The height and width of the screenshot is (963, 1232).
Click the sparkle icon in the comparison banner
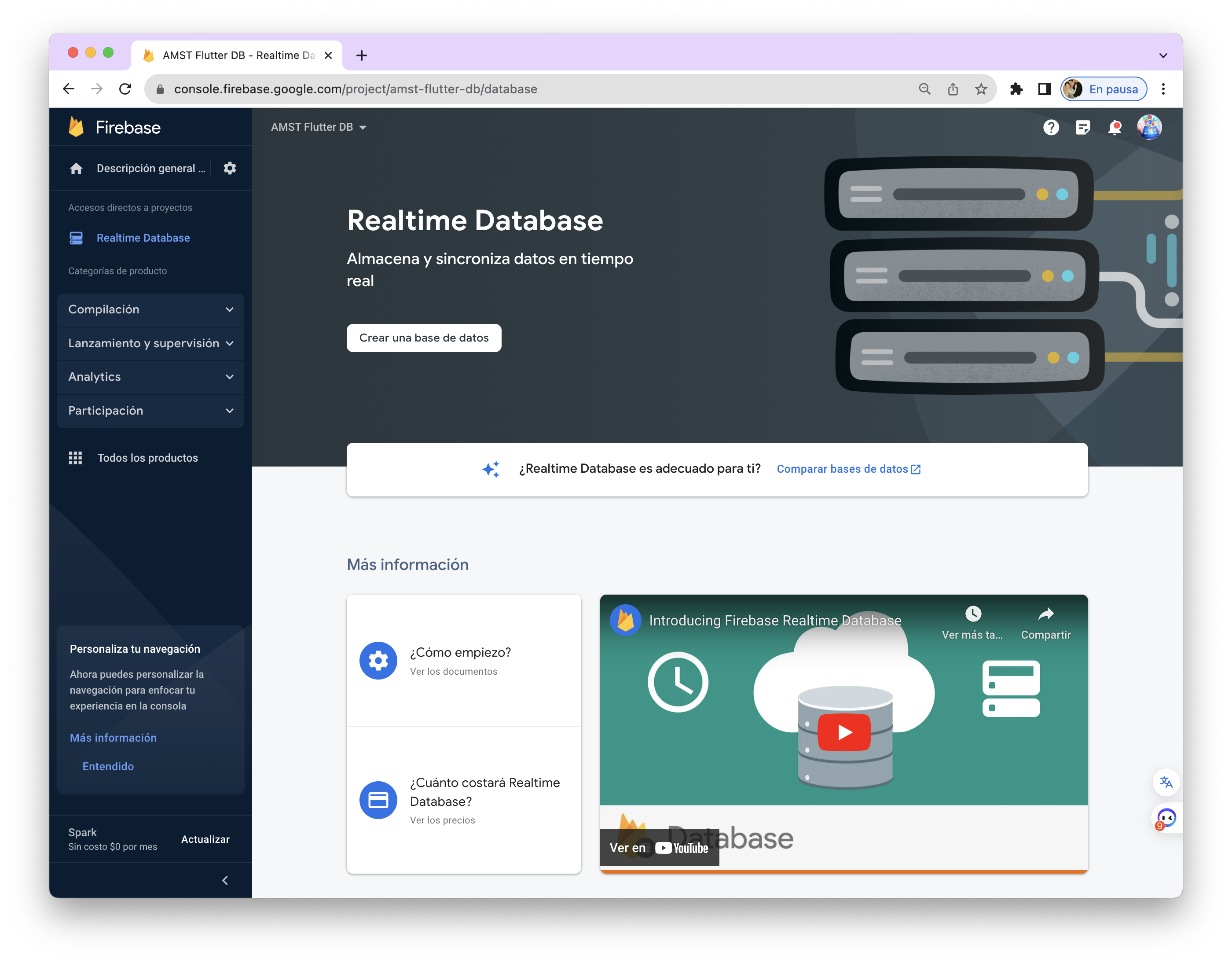pyautogui.click(x=491, y=469)
